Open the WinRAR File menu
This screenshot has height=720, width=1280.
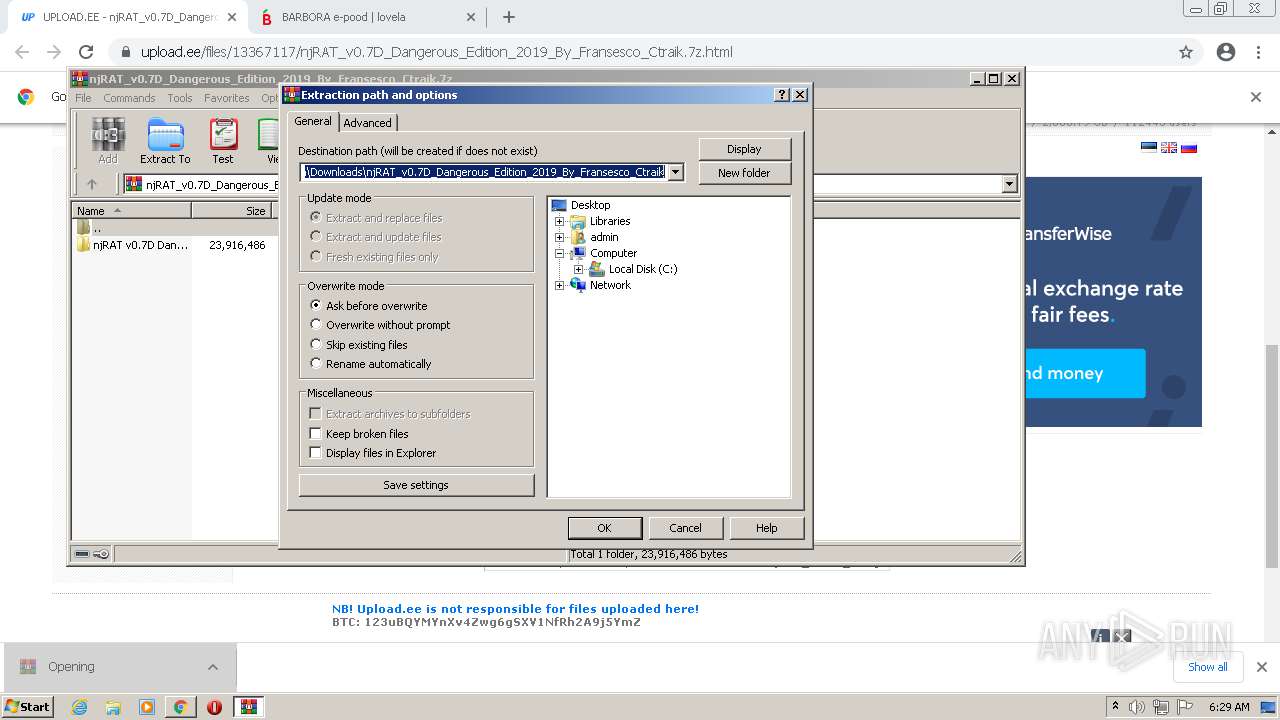point(84,98)
